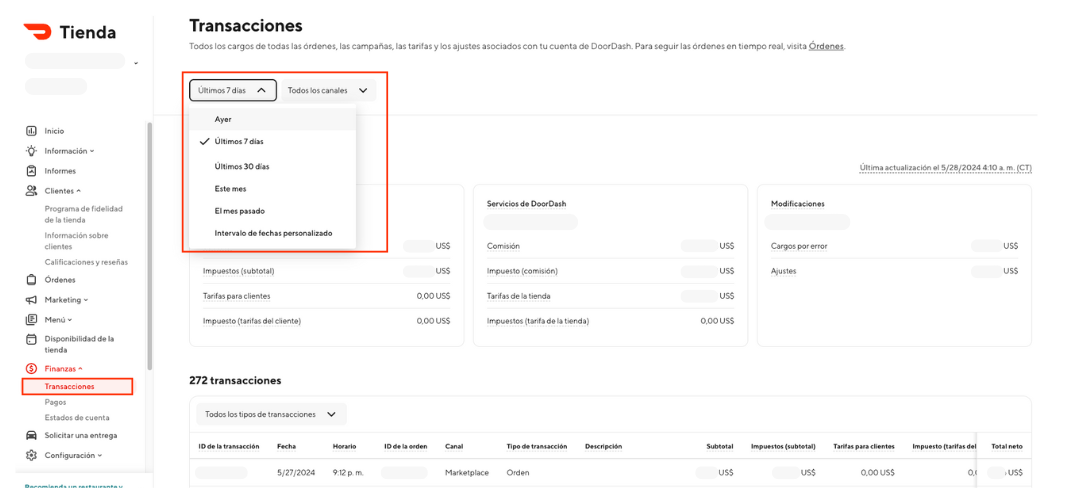Click the Canal column header
This screenshot has width=1080, height=500.
454,446
